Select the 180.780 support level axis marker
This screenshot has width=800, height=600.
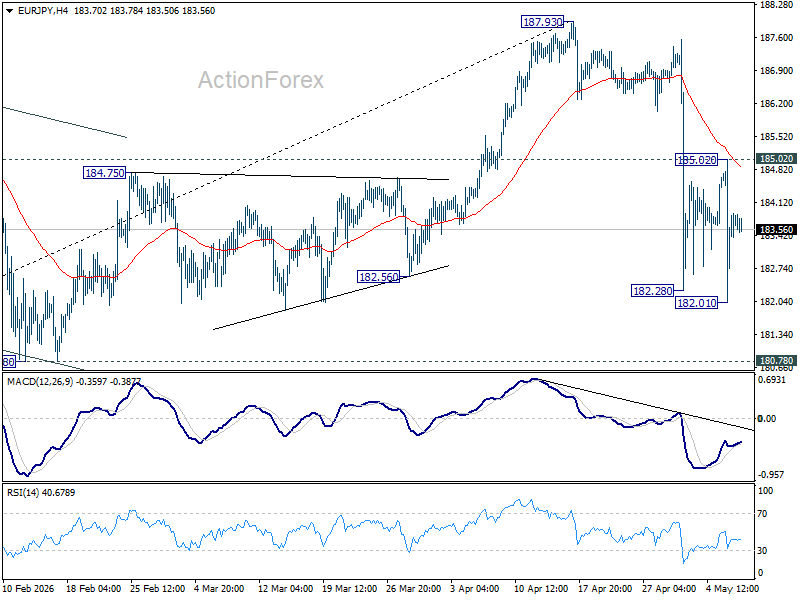(776, 361)
